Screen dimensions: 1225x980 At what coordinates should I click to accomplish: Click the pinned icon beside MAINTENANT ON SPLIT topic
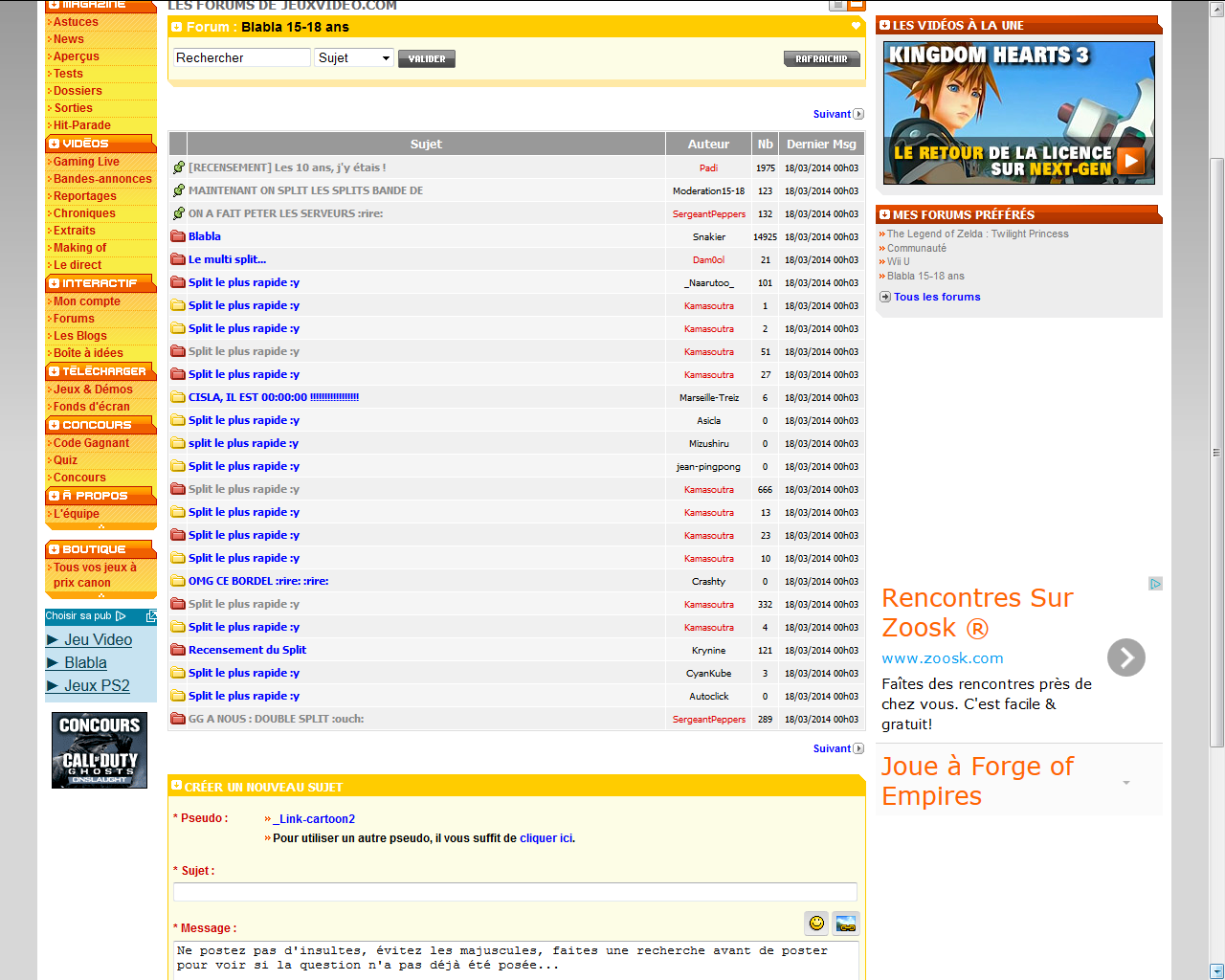click(x=178, y=190)
